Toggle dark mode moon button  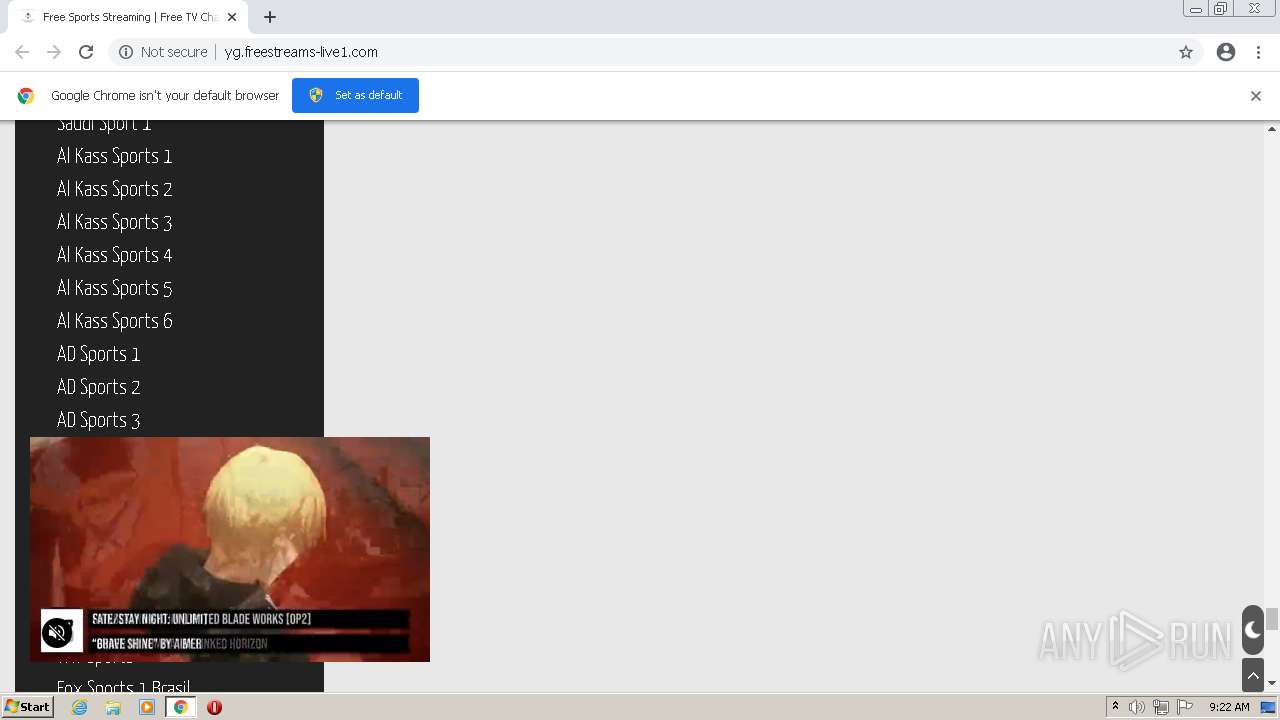tap(1253, 630)
